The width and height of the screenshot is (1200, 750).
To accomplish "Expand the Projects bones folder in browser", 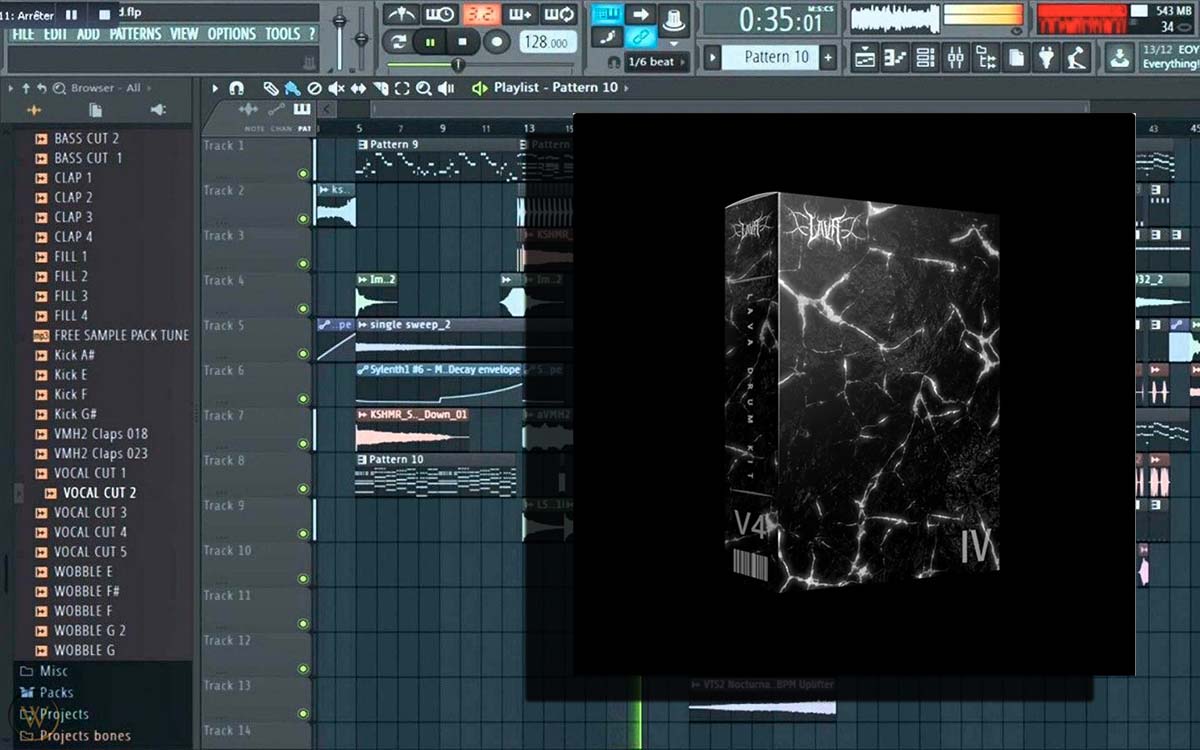I will [x=74, y=736].
